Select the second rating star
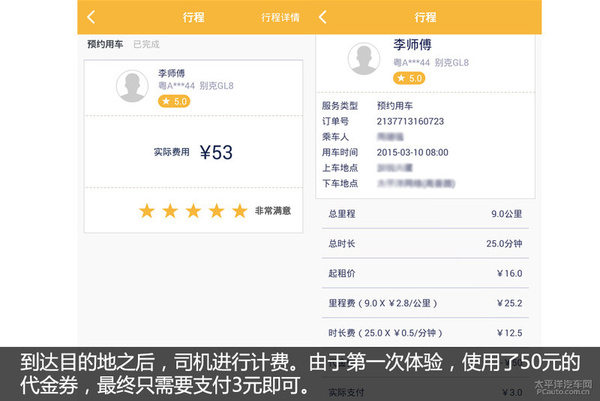Screen dimensions: 600x401 pyautogui.click(x=171, y=211)
